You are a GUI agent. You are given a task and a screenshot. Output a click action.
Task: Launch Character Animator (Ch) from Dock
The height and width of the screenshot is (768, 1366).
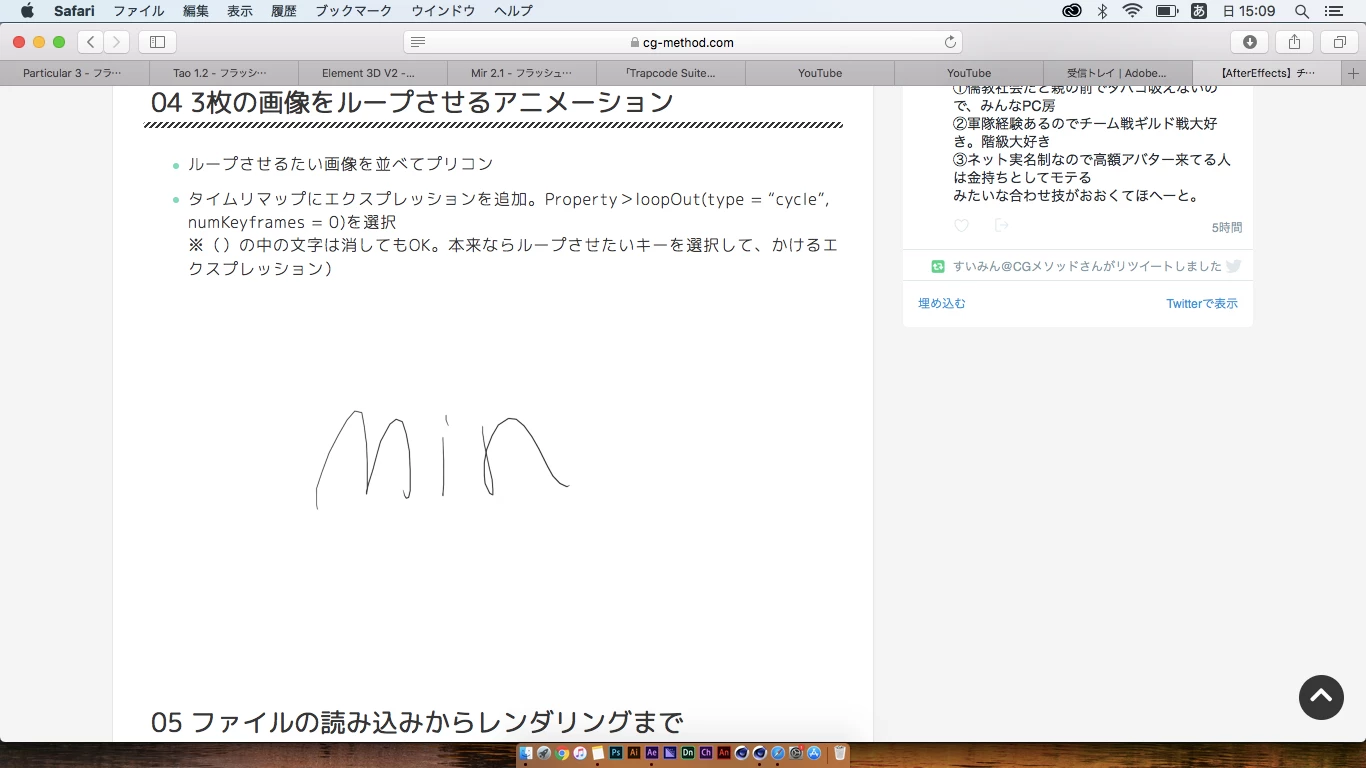click(x=706, y=753)
